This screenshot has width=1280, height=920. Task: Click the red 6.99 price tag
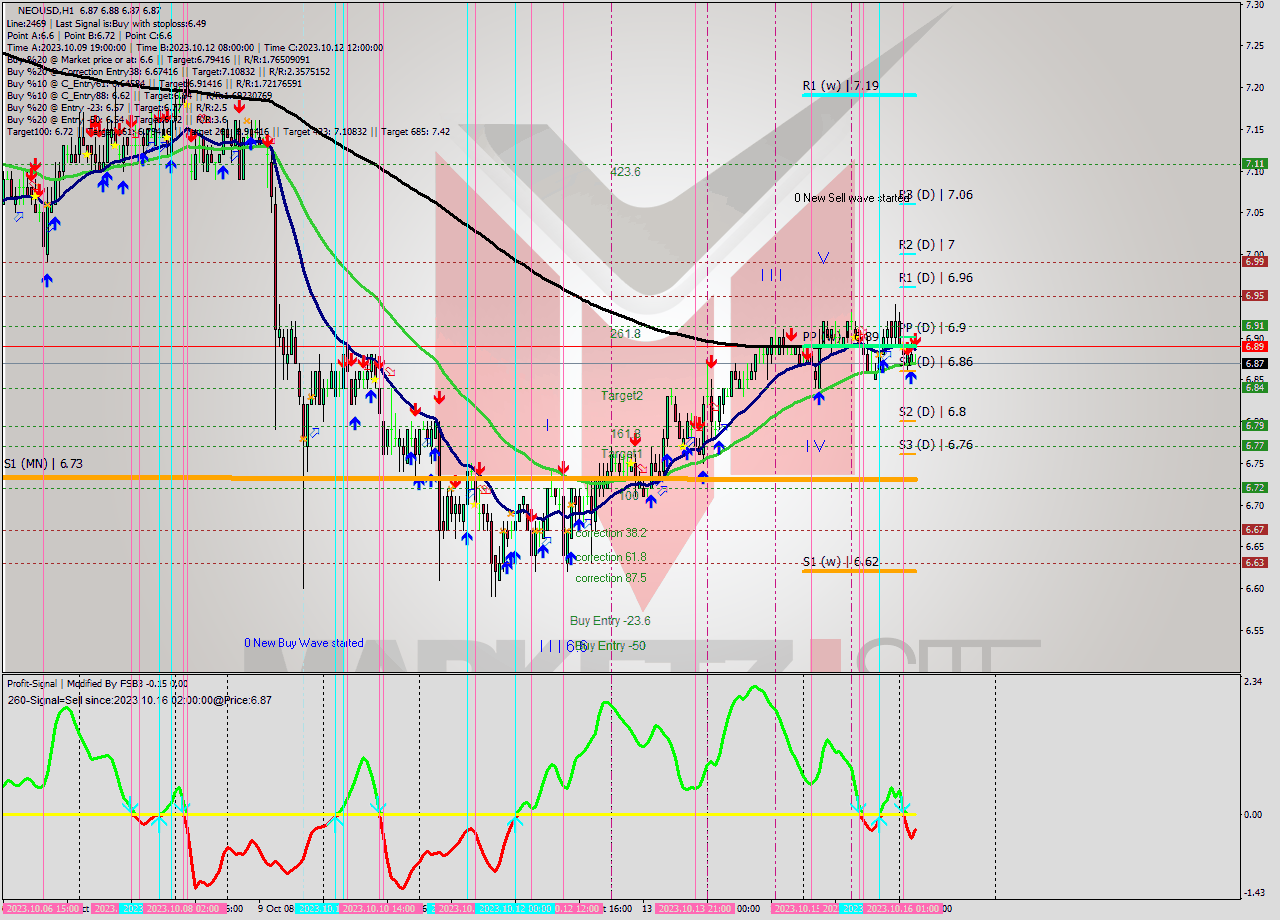coord(1254,261)
